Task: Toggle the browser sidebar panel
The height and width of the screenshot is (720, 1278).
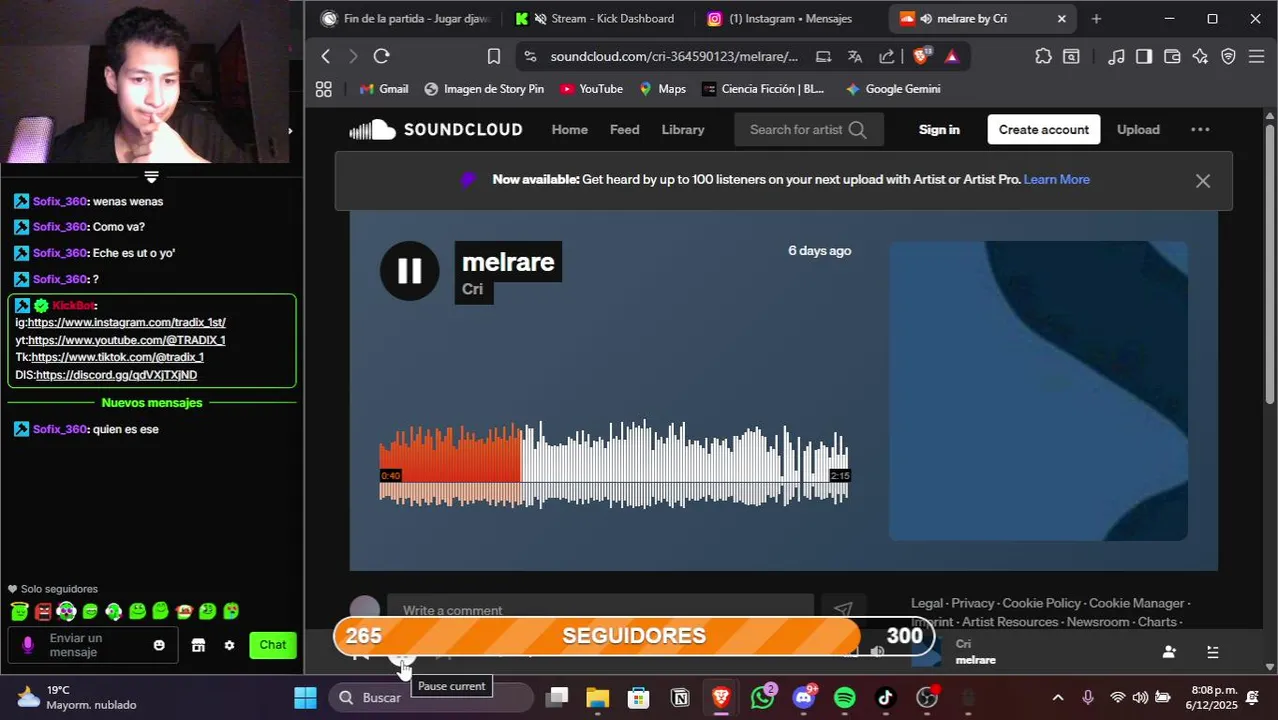Action: 1144,57
